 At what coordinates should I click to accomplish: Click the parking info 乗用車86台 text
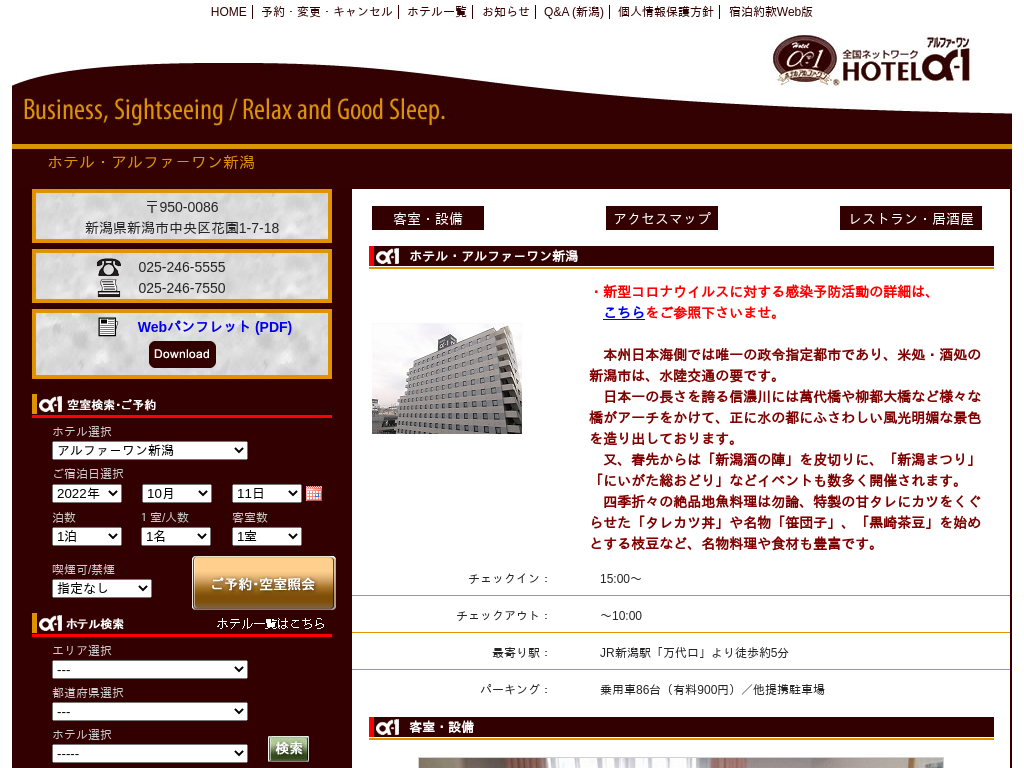coord(712,690)
